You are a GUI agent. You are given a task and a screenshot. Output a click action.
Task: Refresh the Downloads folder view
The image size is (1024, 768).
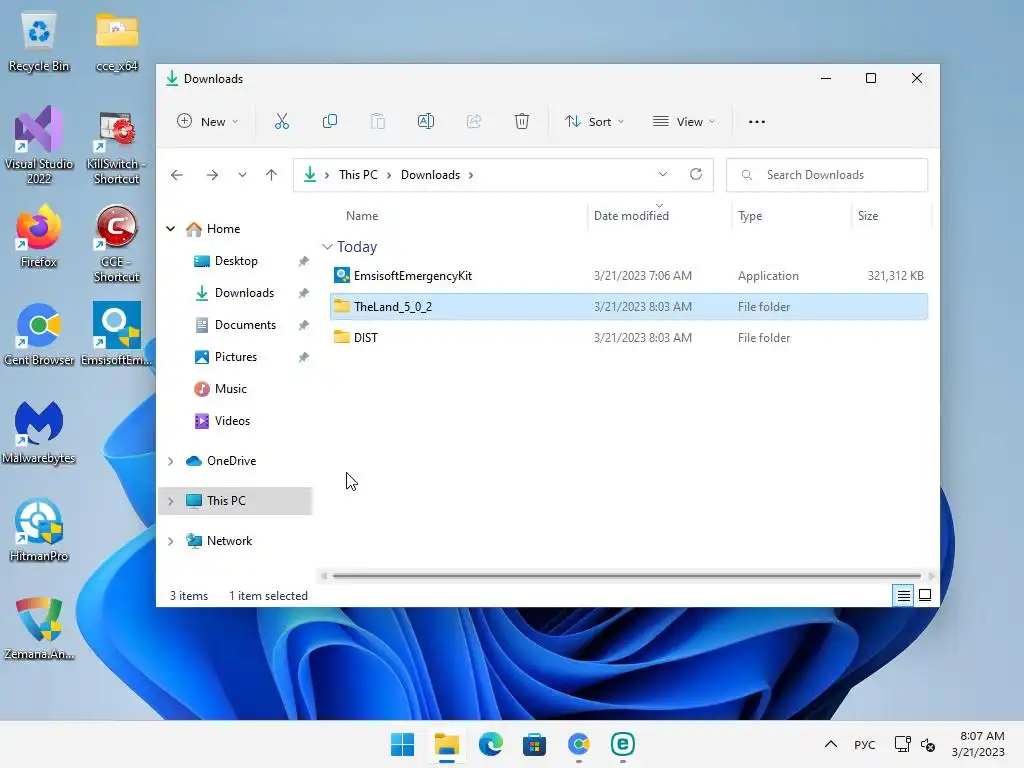(x=696, y=174)
